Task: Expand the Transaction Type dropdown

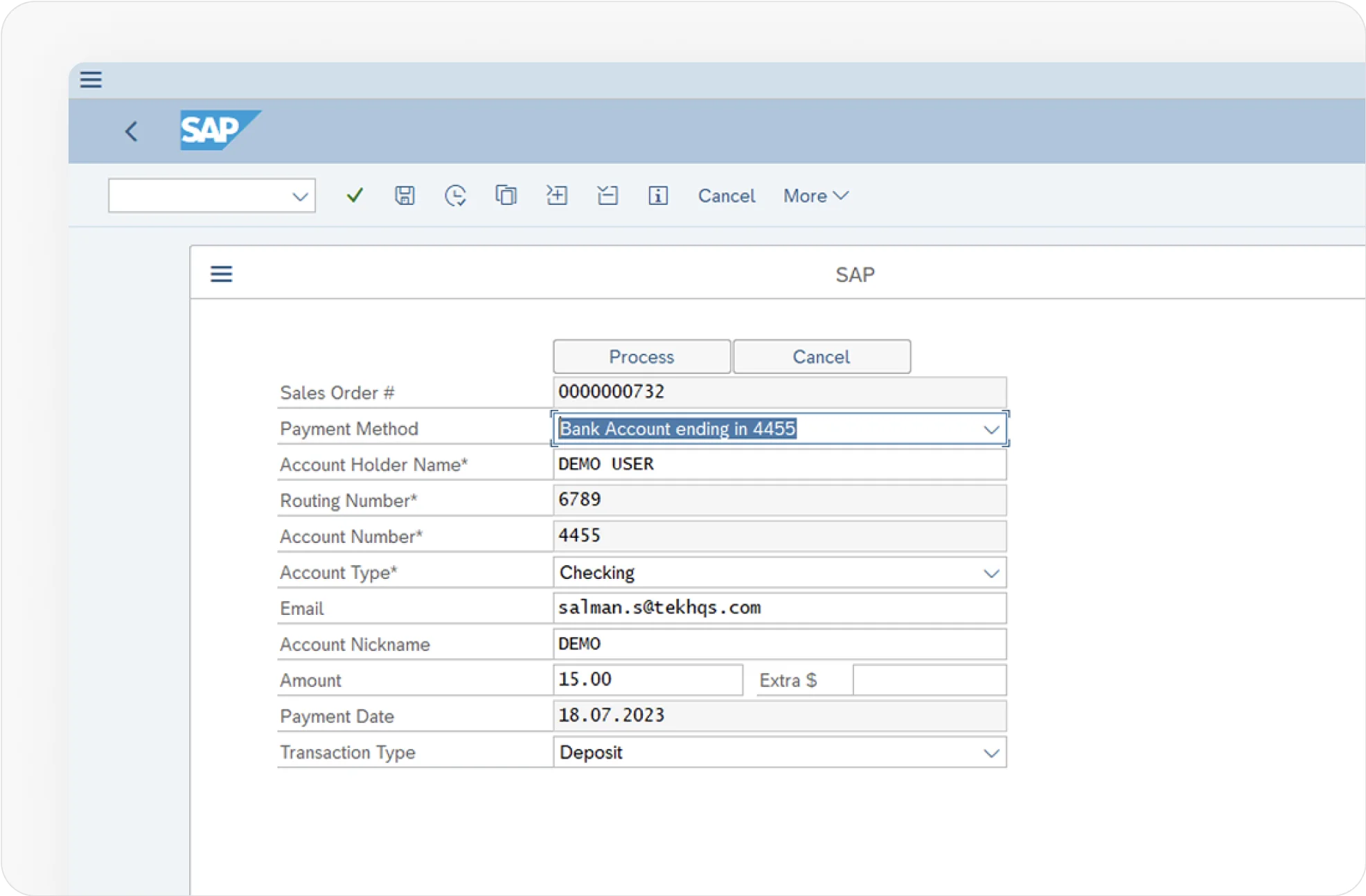Action: (991, 753)
